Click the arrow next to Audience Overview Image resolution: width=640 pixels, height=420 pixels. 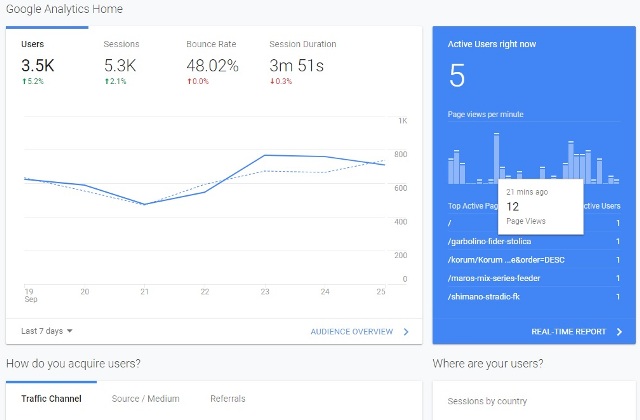[406, 331]
